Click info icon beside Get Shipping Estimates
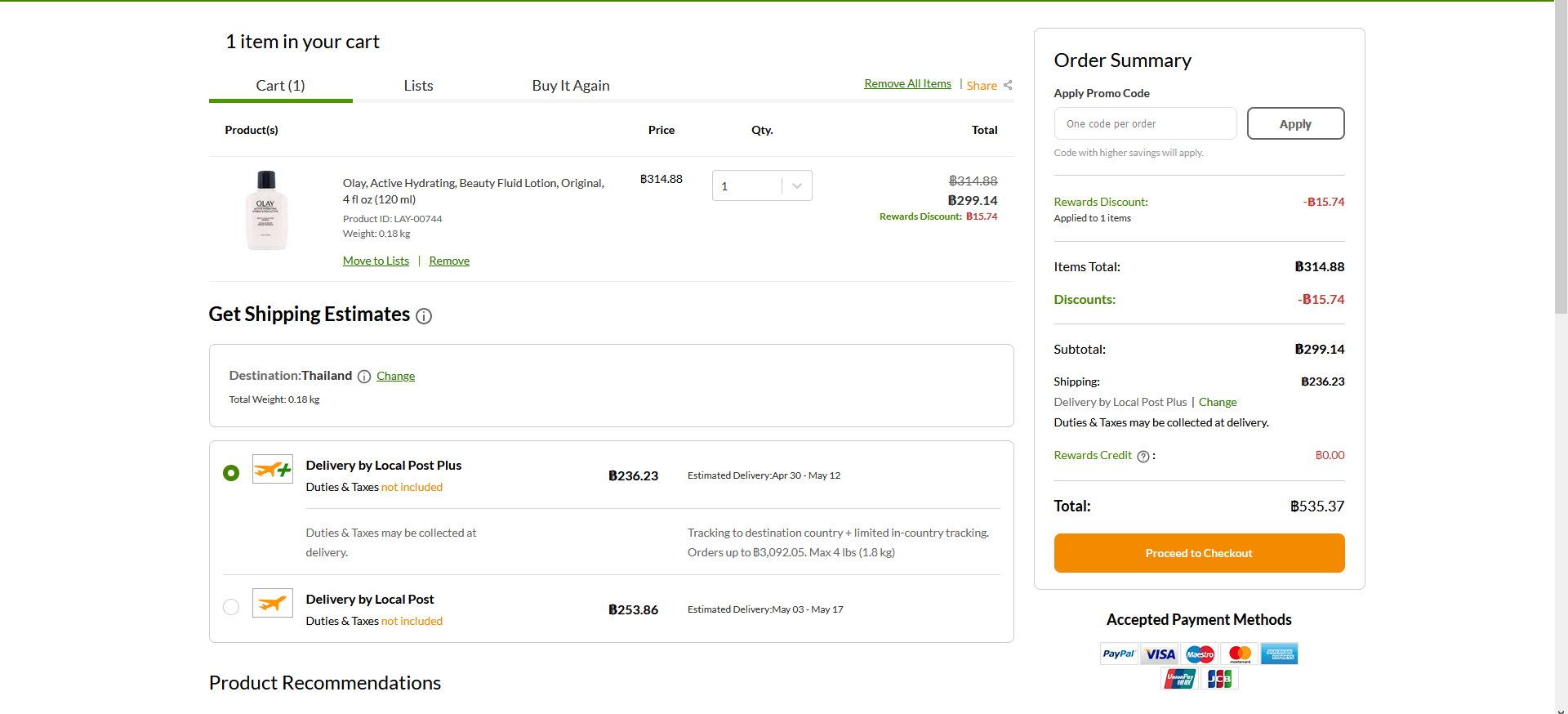This screenshot has height=714, width=1568. point(424,316)
